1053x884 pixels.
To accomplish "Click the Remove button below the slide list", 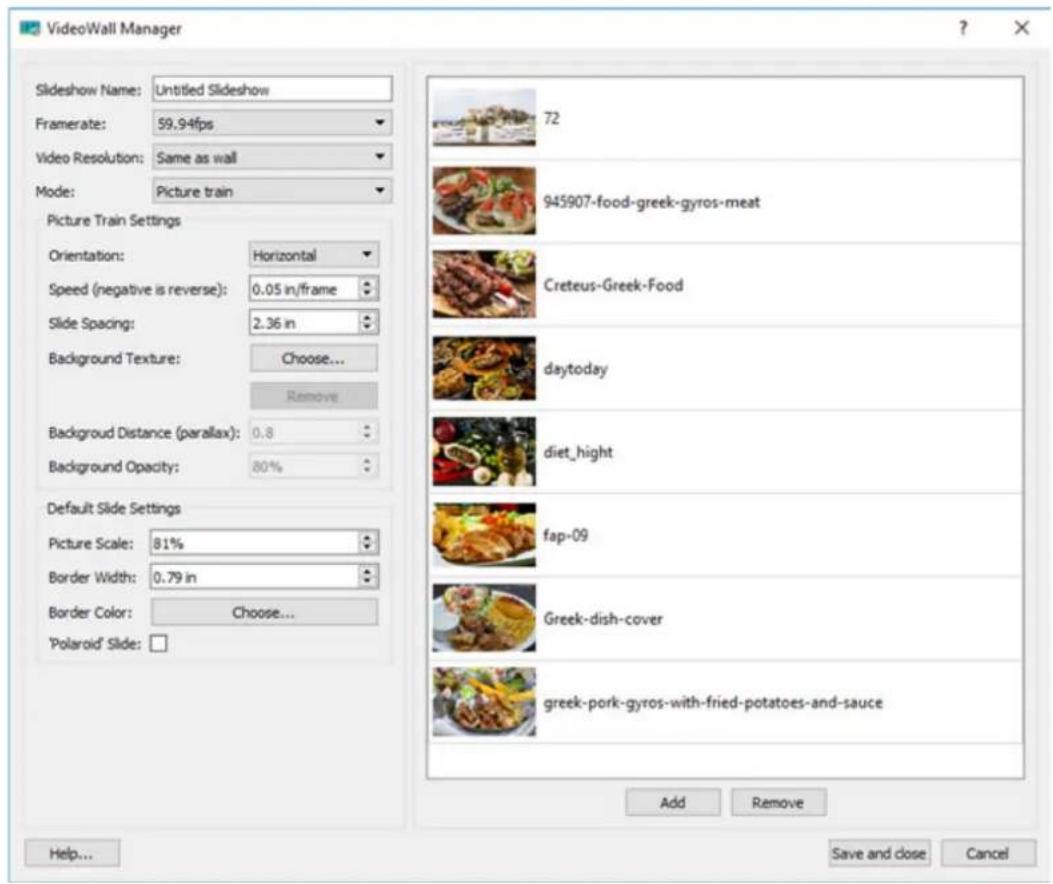I will coord(778,802).
